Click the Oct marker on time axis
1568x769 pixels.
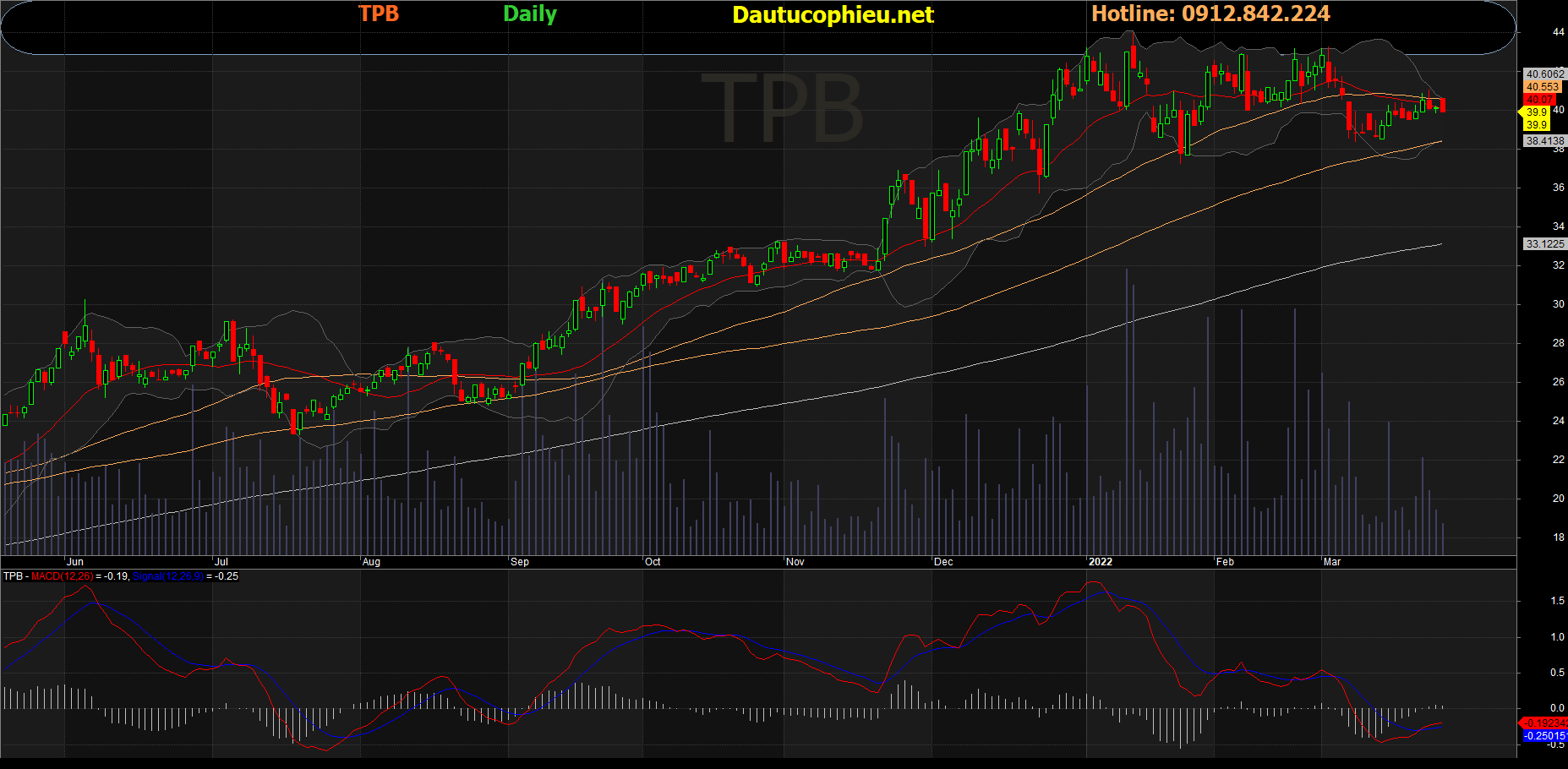(x=653, y=562)
